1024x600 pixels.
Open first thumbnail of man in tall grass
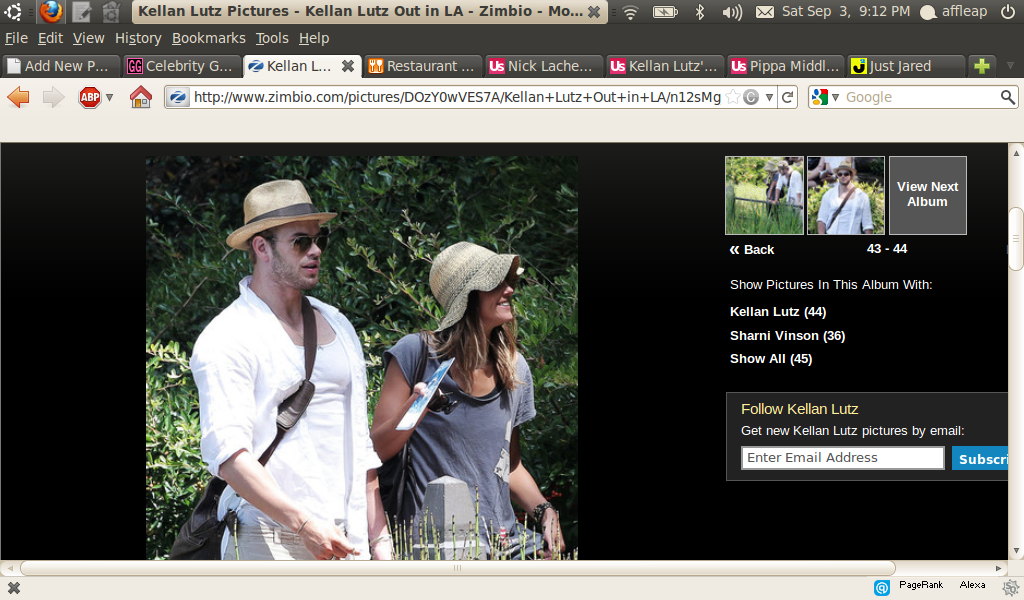[x=764, y=195]
